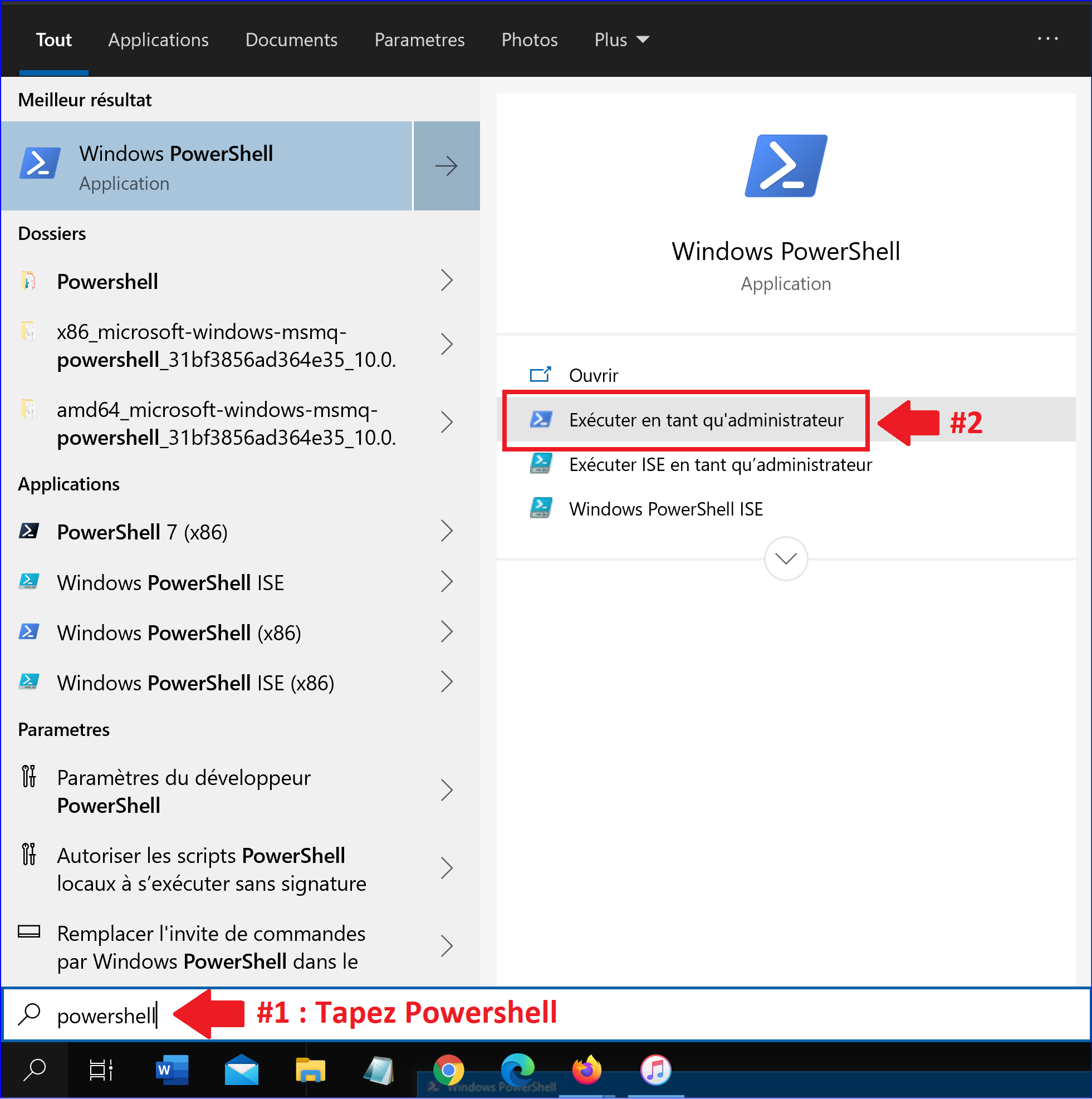
Task: Click the Autoriser les scripts tools icon
Action: pos(29,855)
